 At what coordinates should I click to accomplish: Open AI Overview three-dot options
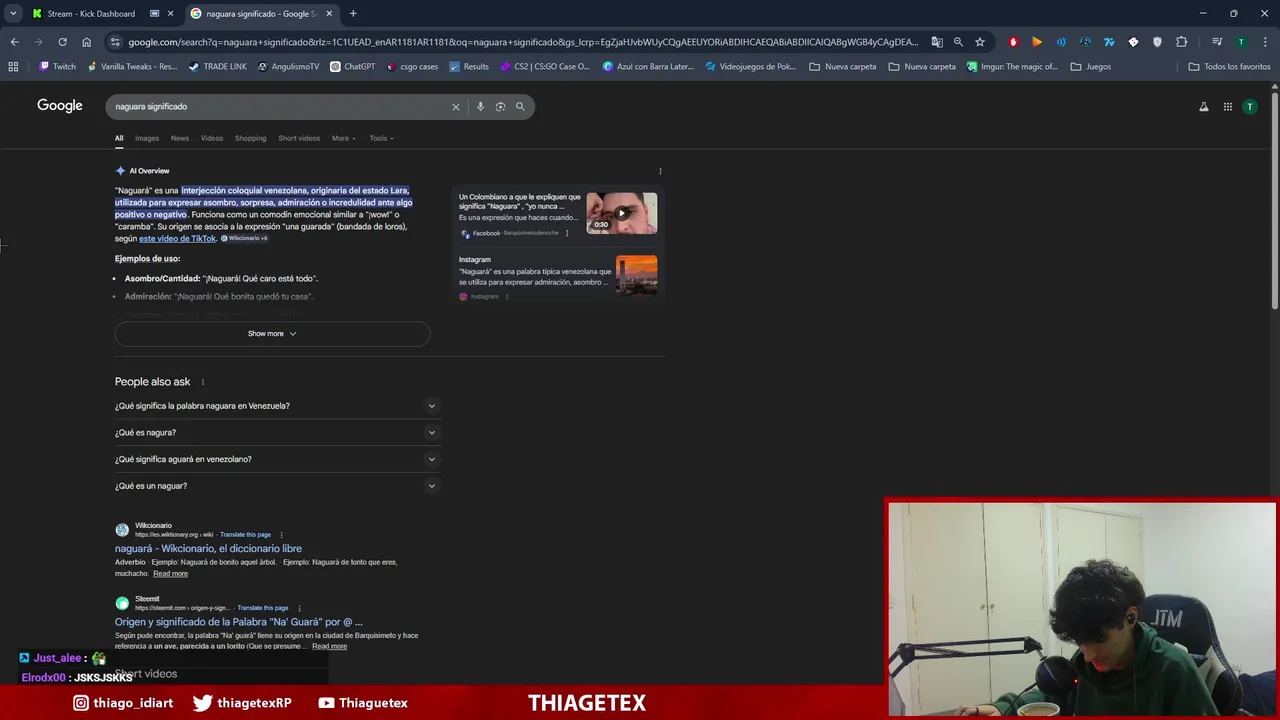[x=660, y=171]
